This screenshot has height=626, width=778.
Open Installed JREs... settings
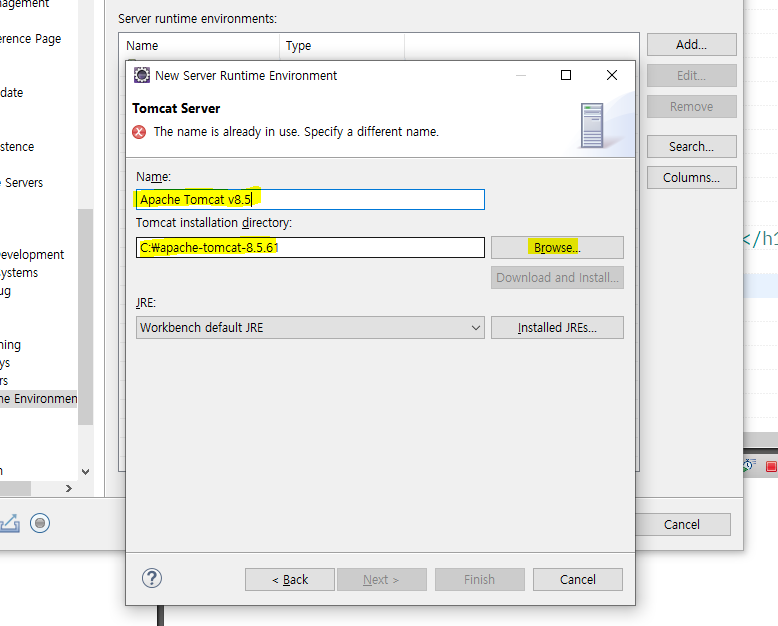(x=557, y=328)
